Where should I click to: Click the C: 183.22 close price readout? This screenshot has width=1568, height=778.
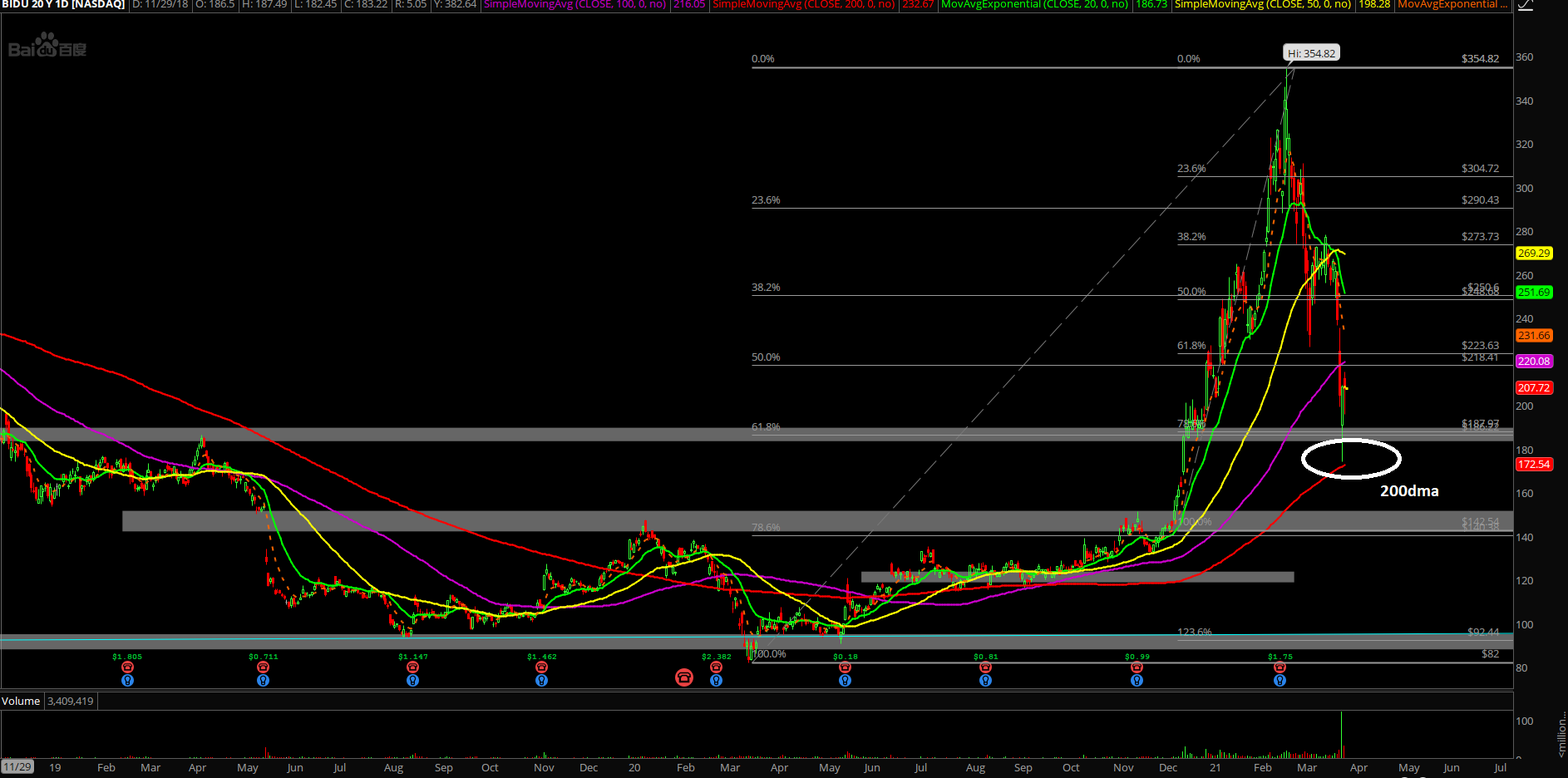tap(366, 4)
